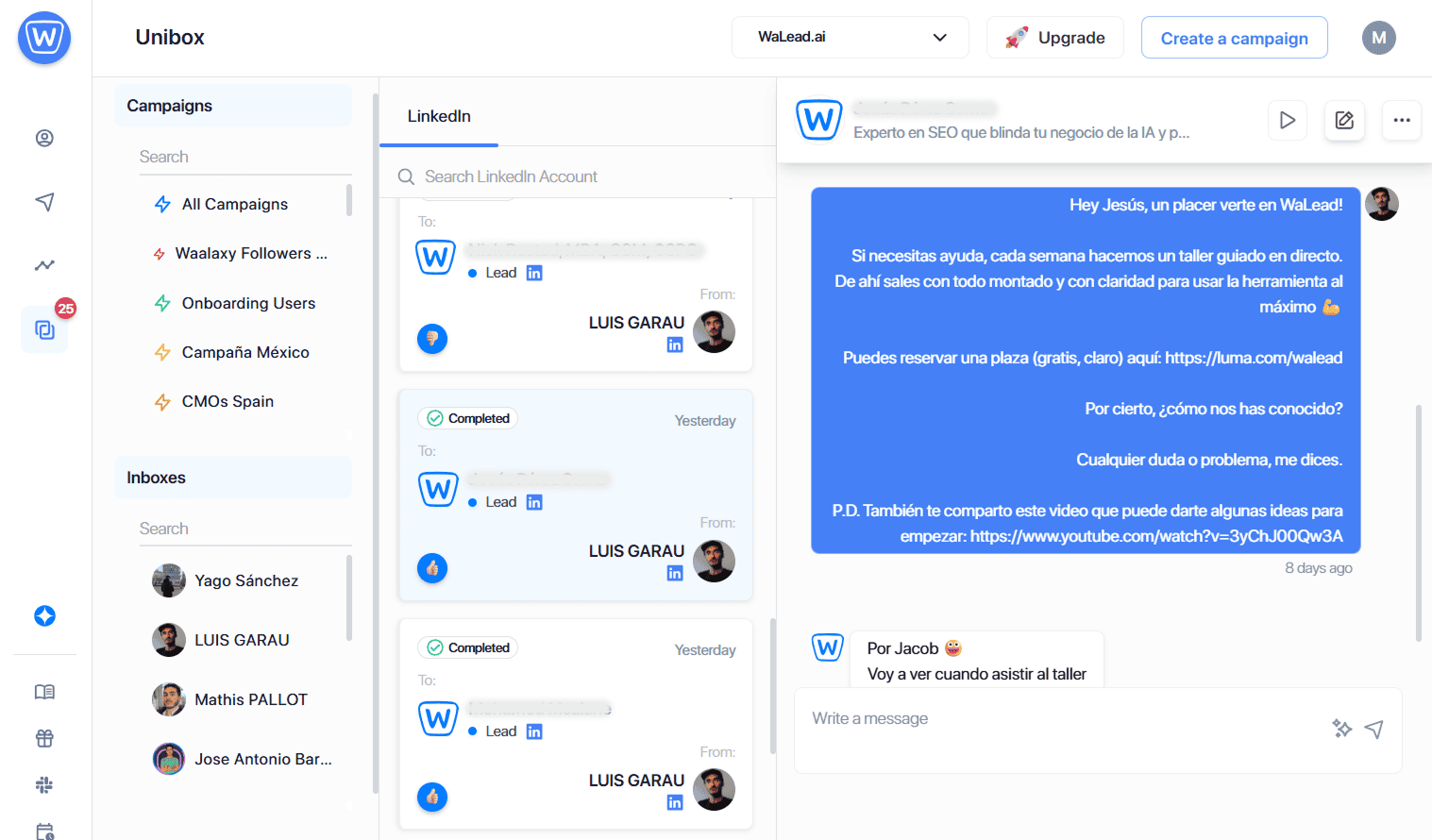Click the WaLead logo at the top left

pyautogui.click(x=44, y=38)
